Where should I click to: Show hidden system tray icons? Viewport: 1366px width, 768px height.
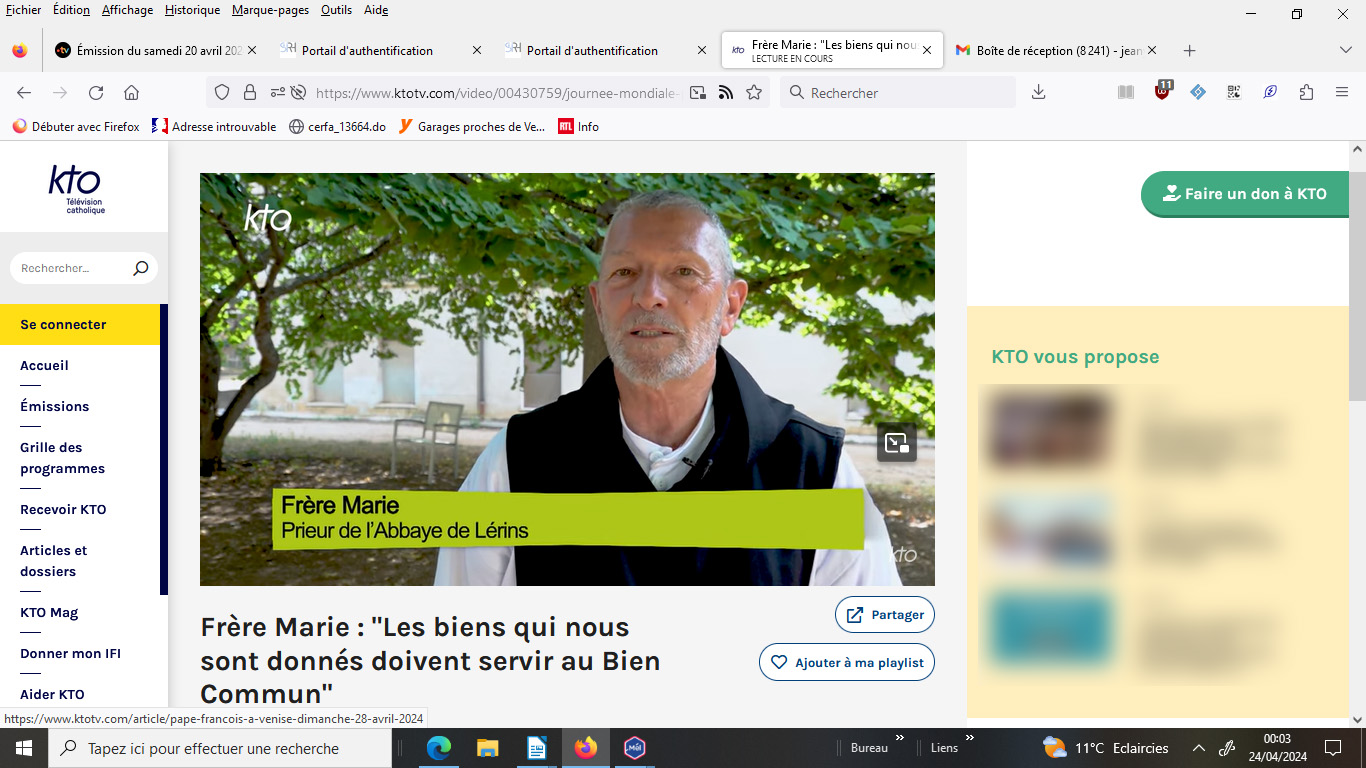1199,748
